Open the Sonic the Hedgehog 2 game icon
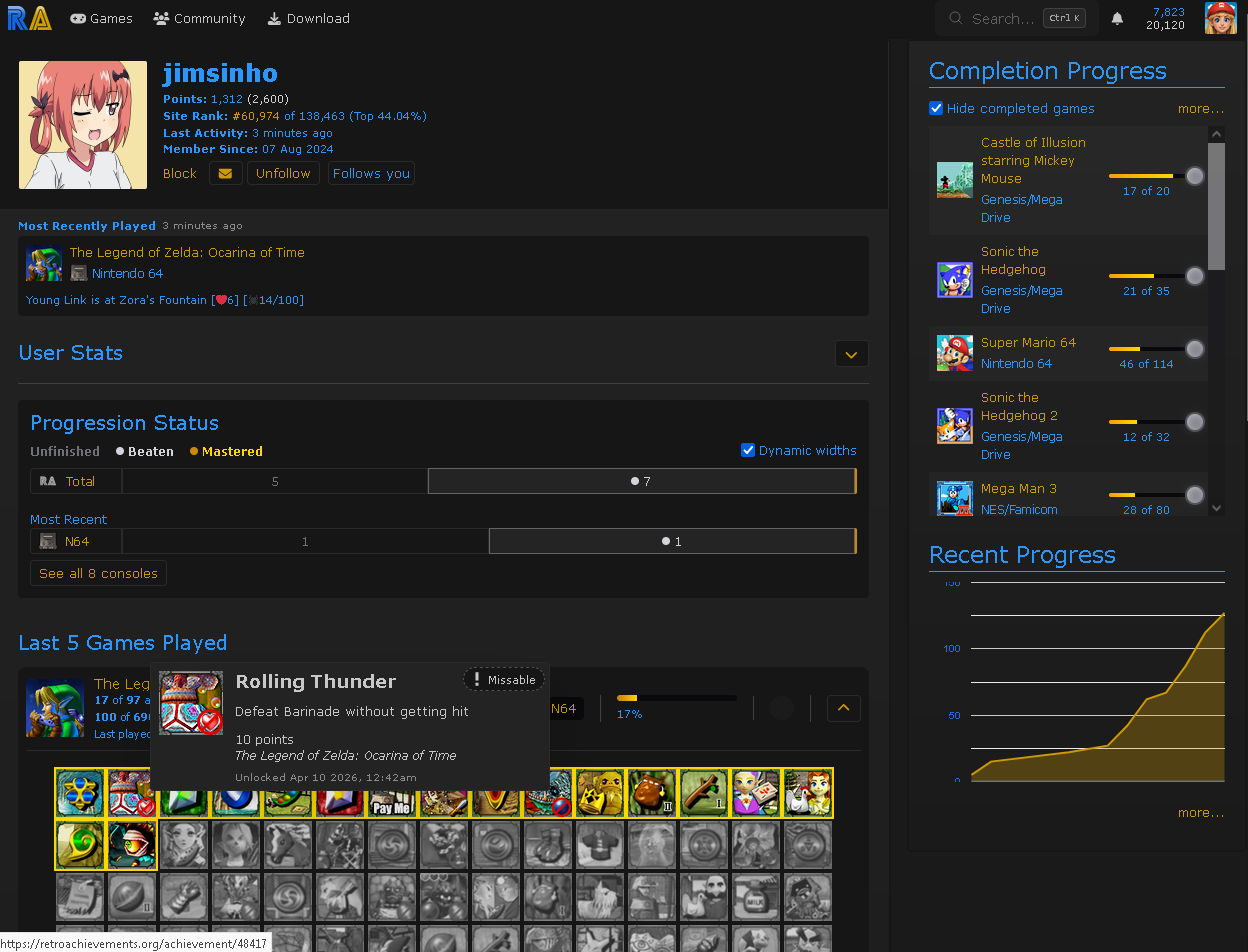Screen dimensions: 1248x952 point(954,426)
